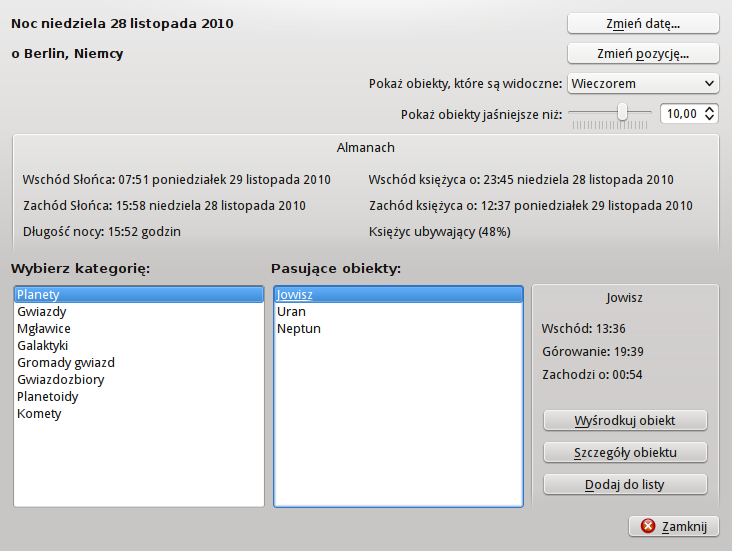Select Uran in matching objects list
732x551 pixels.
291,312
